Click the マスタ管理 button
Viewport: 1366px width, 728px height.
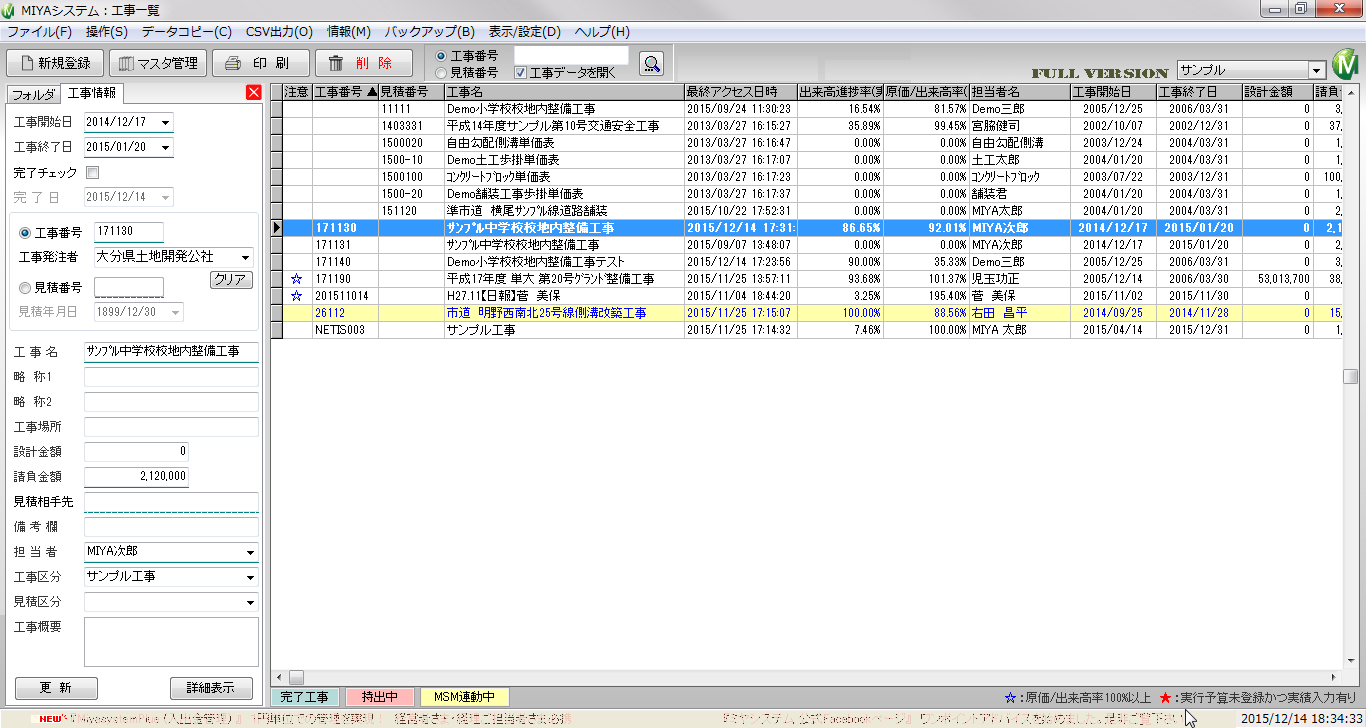[x=158, y=63]
